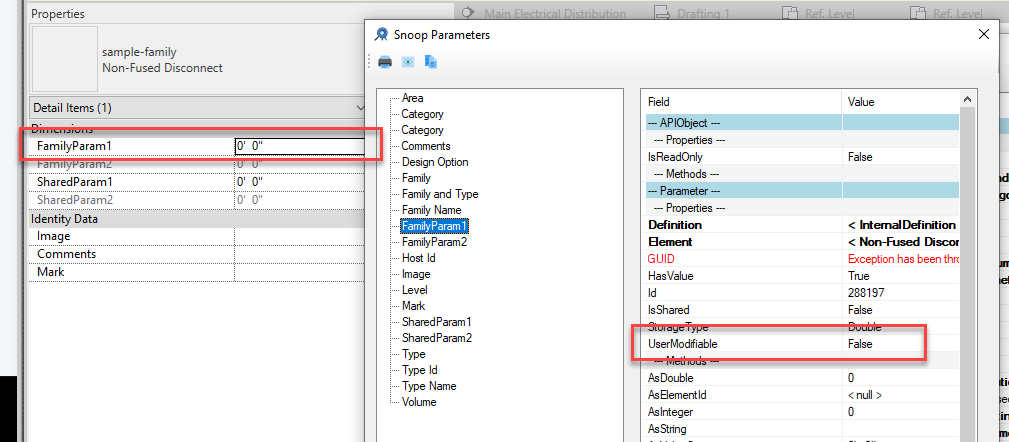
Task: Click the SharedParam1 value cell
Action: coord(300,182)
